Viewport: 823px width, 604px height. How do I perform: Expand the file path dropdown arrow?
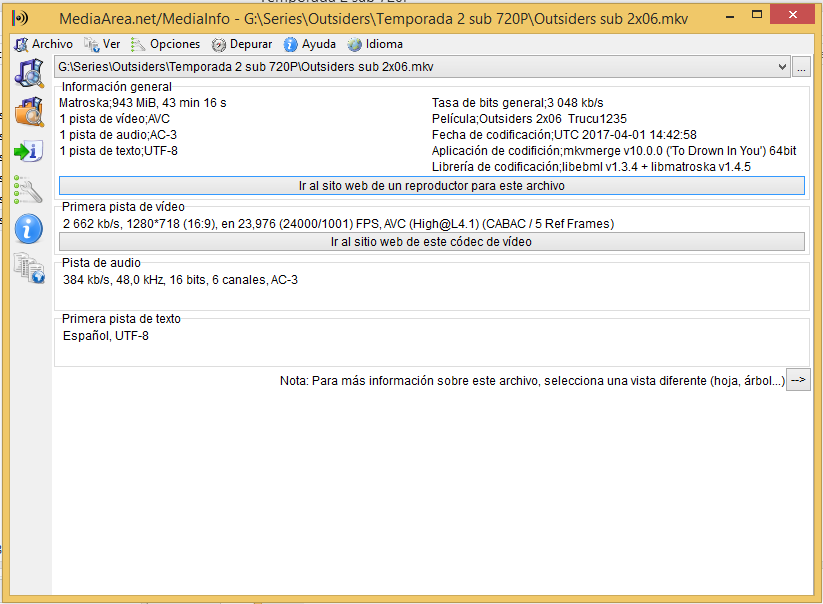[782, 67]
